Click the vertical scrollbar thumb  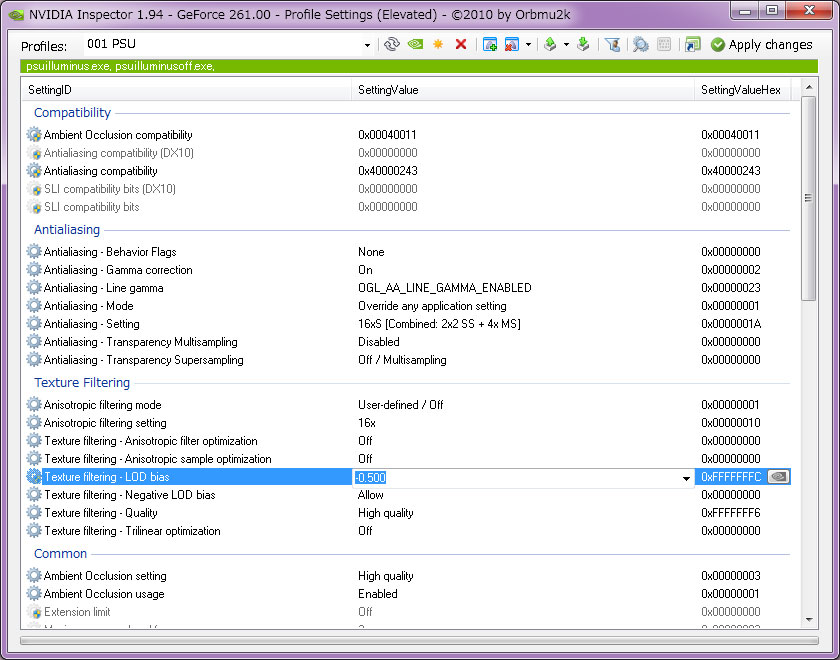click(809, 198)
